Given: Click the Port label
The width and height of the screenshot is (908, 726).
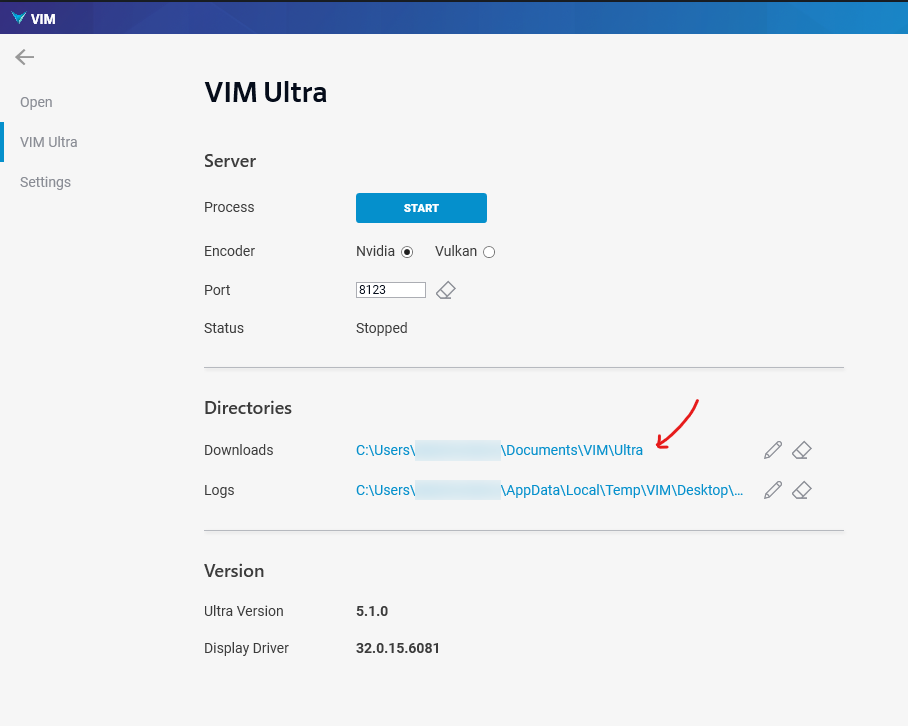Looking at the screenshot, I should (217, 290).
